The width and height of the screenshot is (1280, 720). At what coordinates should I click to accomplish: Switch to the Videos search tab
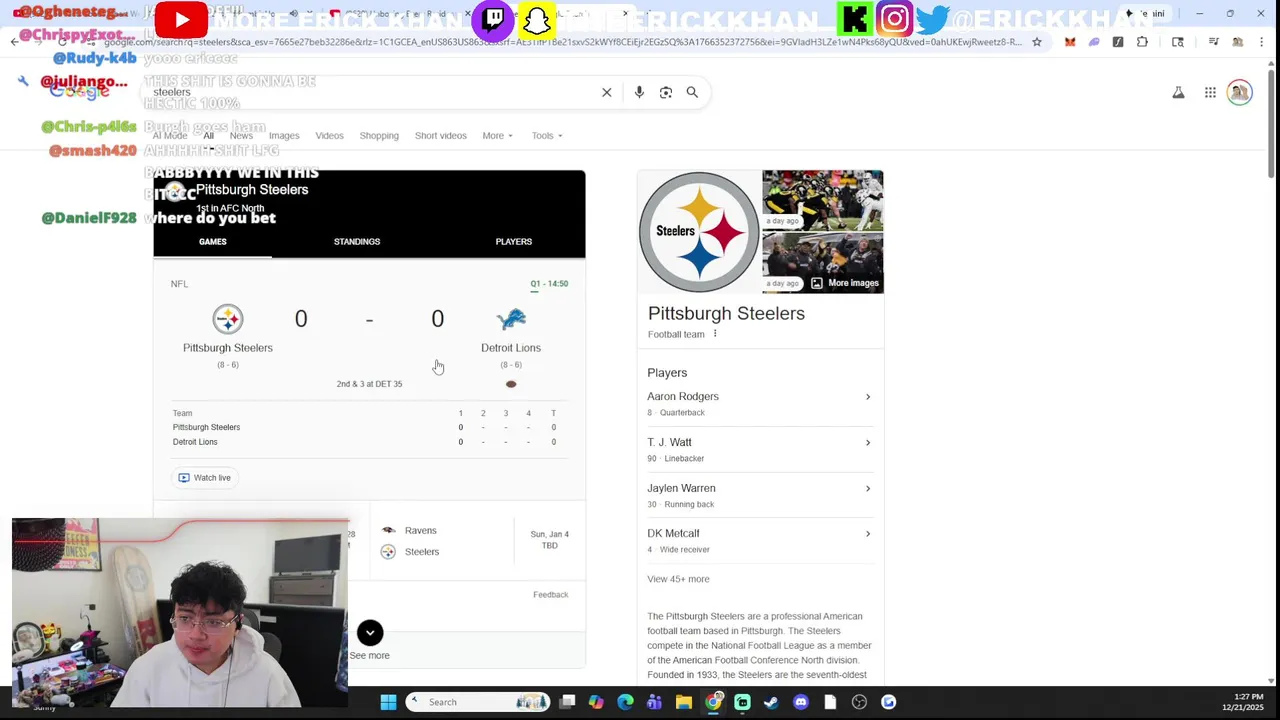point(329,136)
